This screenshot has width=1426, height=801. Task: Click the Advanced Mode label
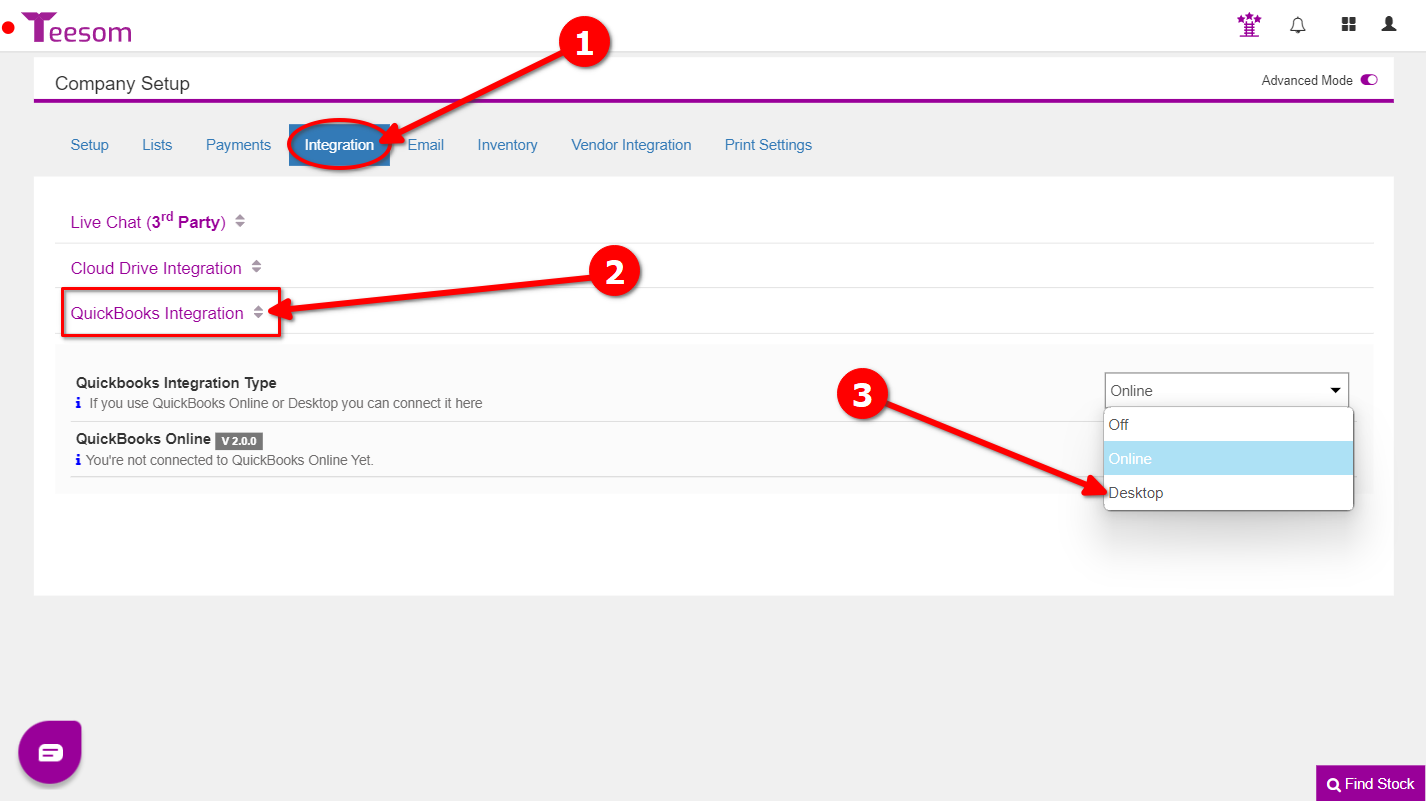[1307, 80]
